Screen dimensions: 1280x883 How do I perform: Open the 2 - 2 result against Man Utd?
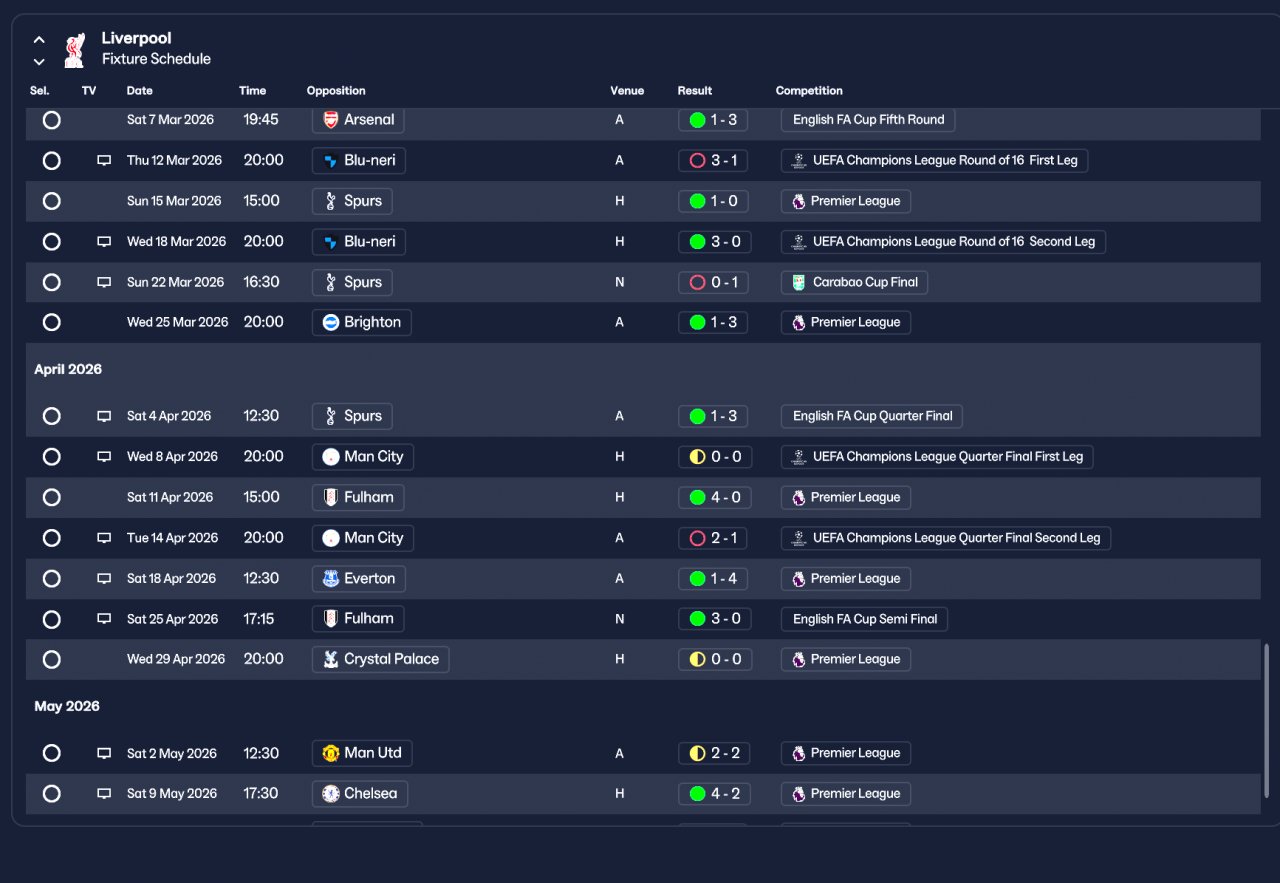pyautogui.click(x=715, y=753)
